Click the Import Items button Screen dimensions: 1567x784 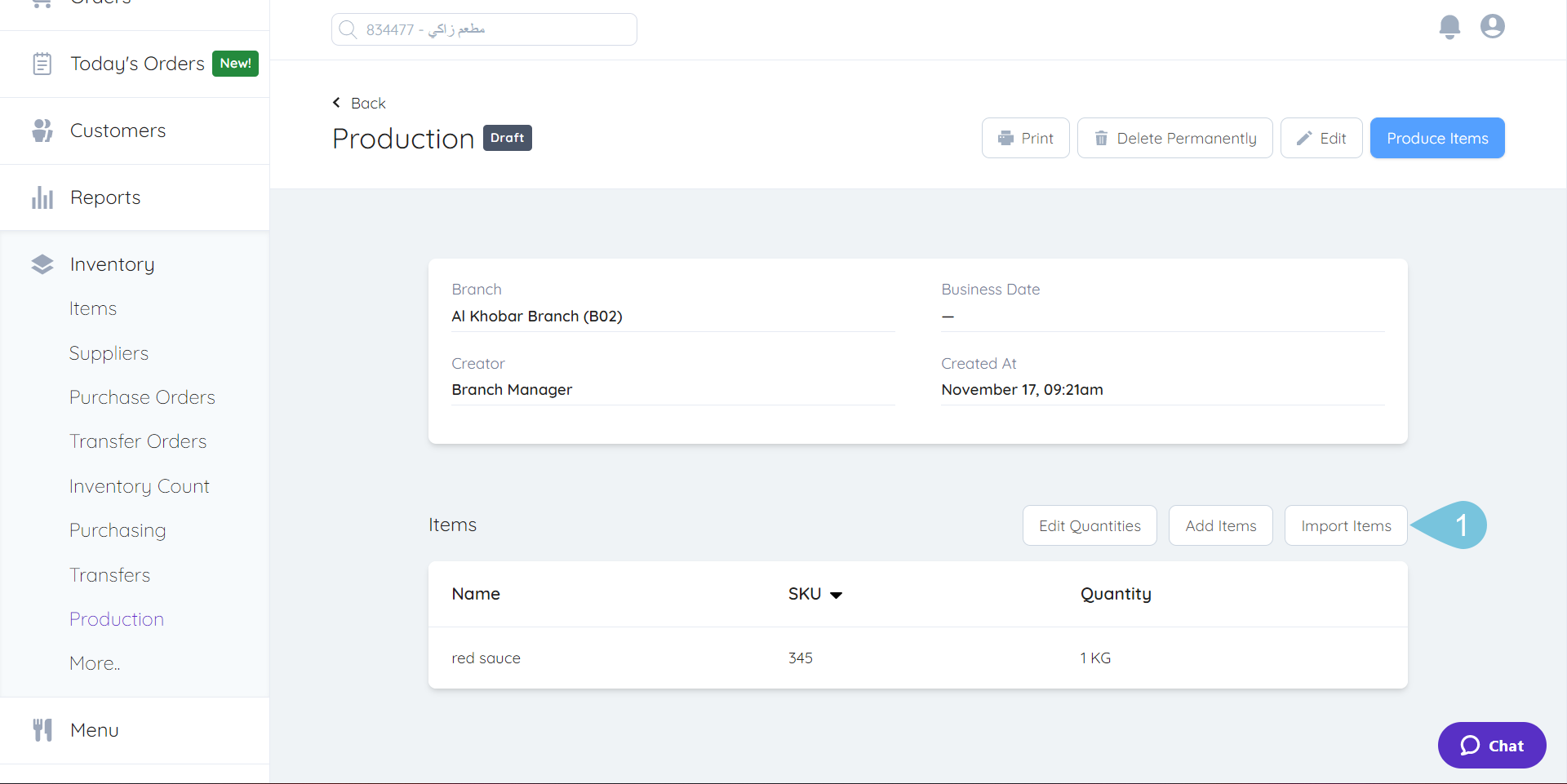pyautogui.click(x=1345, y=525)
